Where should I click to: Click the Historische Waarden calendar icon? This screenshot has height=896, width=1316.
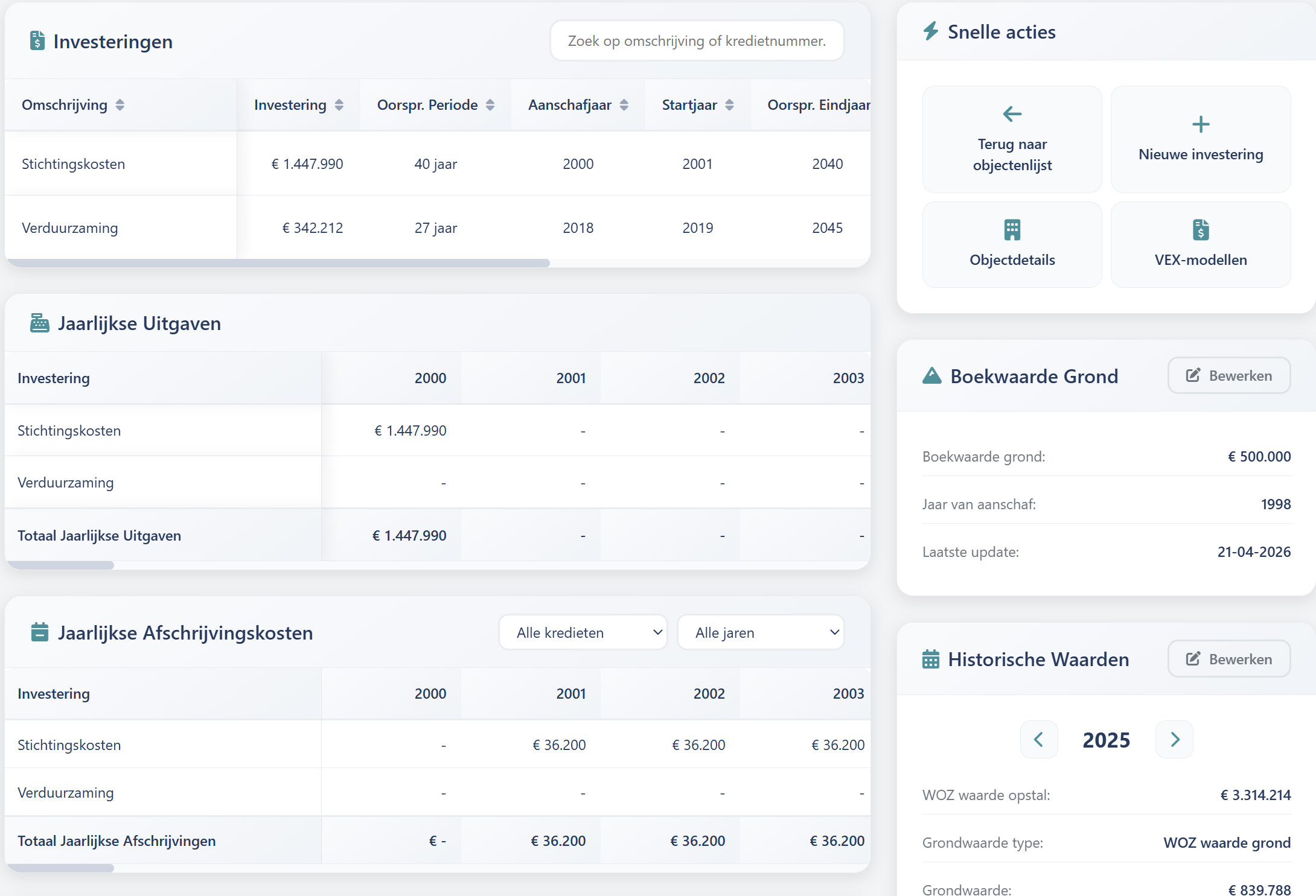coord(931,659)
